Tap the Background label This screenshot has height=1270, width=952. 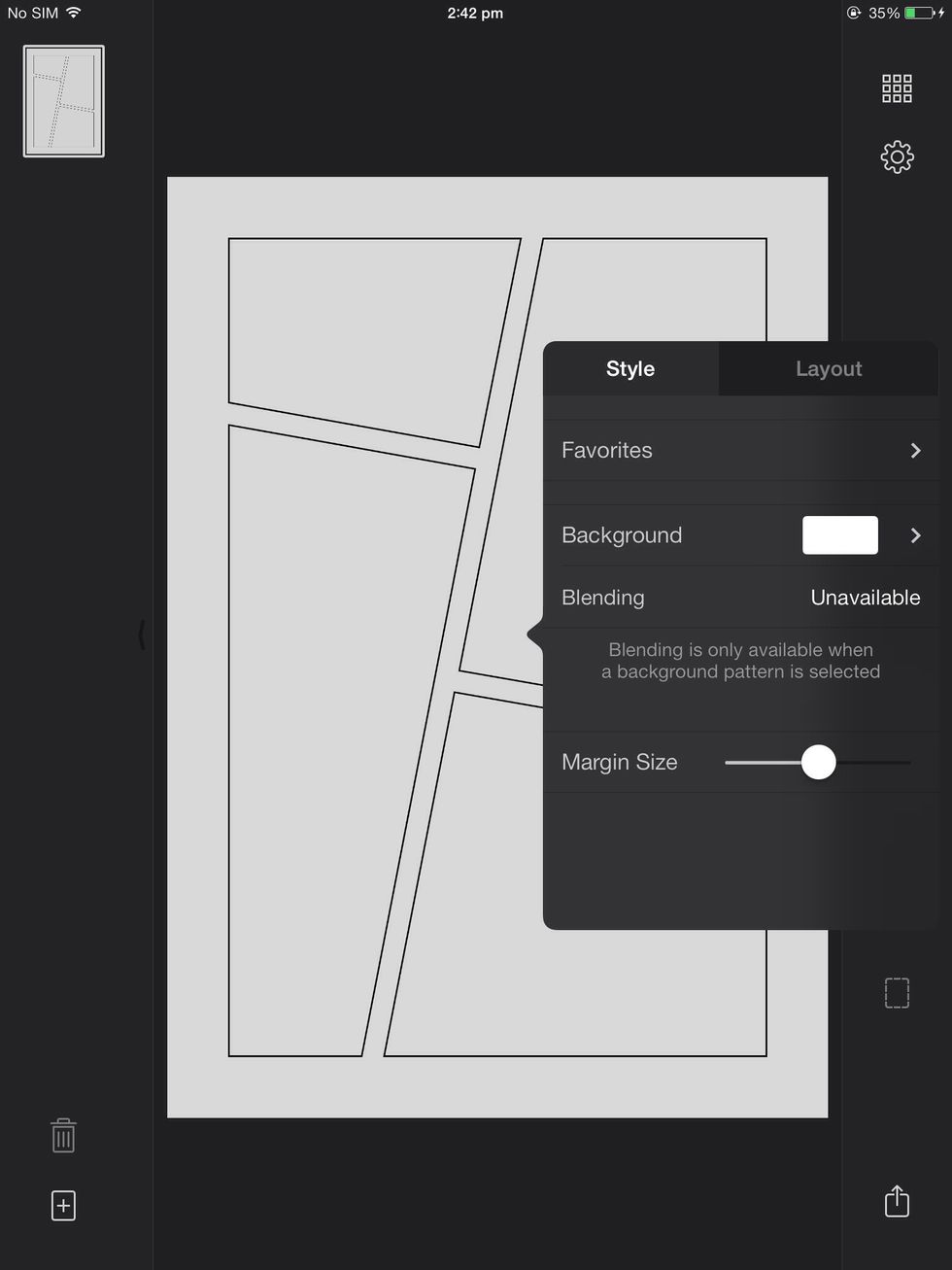click(x=622, y=535)
